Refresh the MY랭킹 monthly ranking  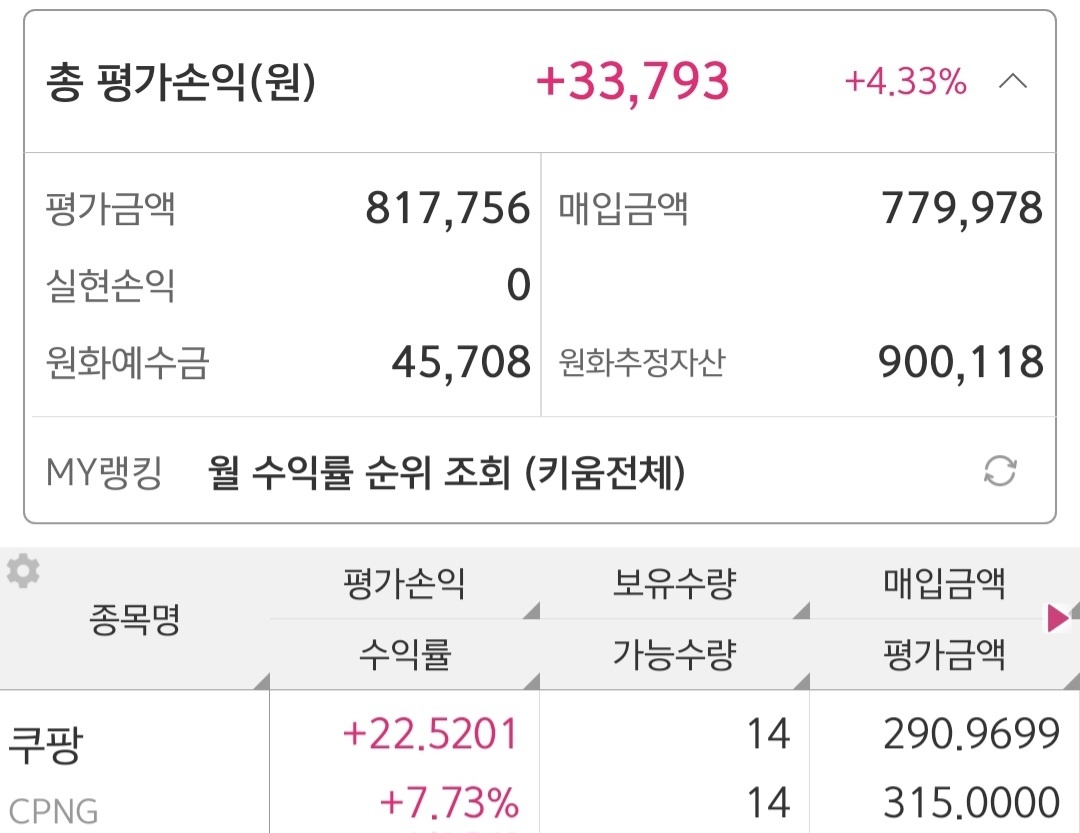pyautogui.click(x=1000, y=471)
